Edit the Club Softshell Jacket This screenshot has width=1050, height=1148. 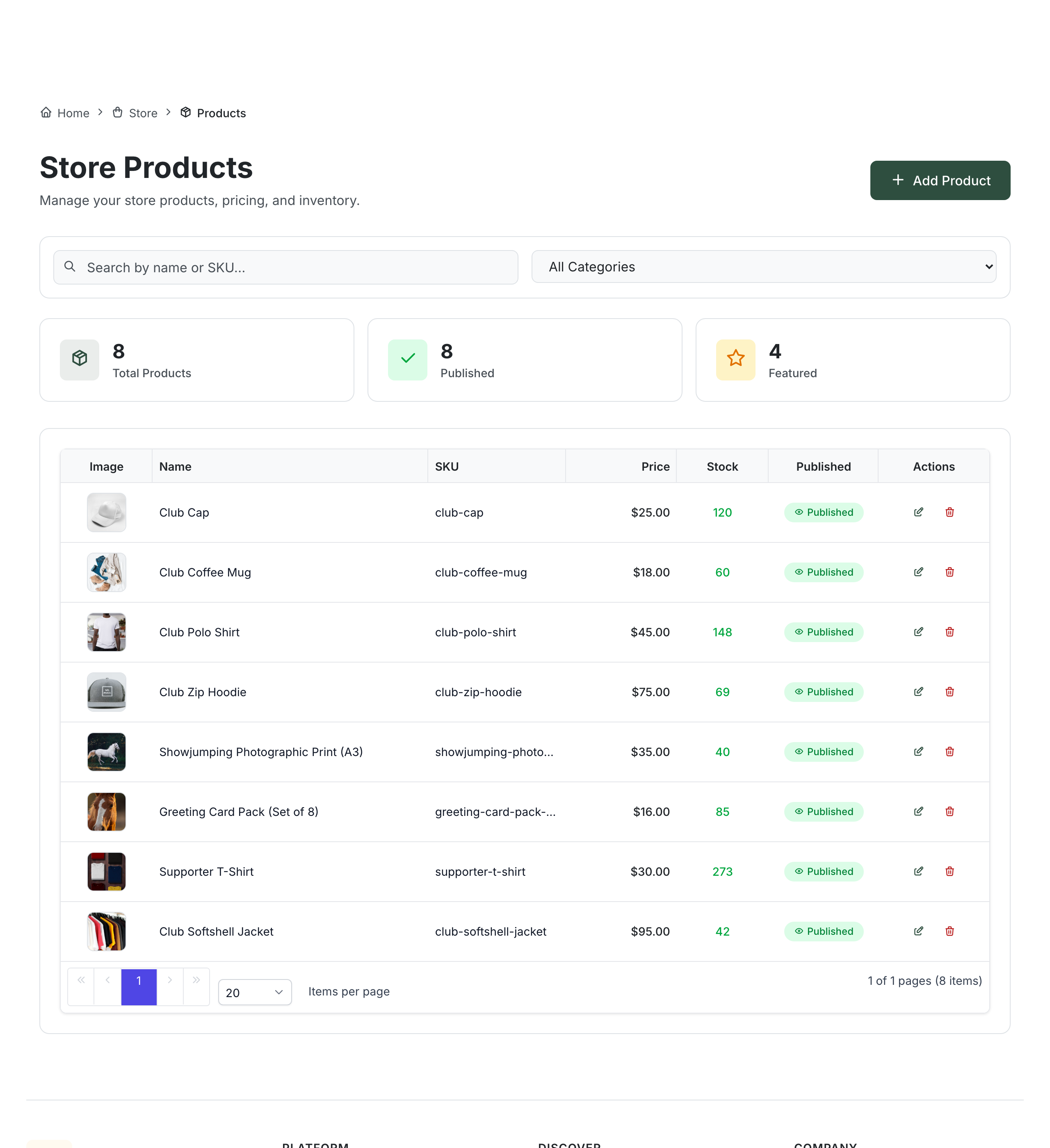click(918, 930)
